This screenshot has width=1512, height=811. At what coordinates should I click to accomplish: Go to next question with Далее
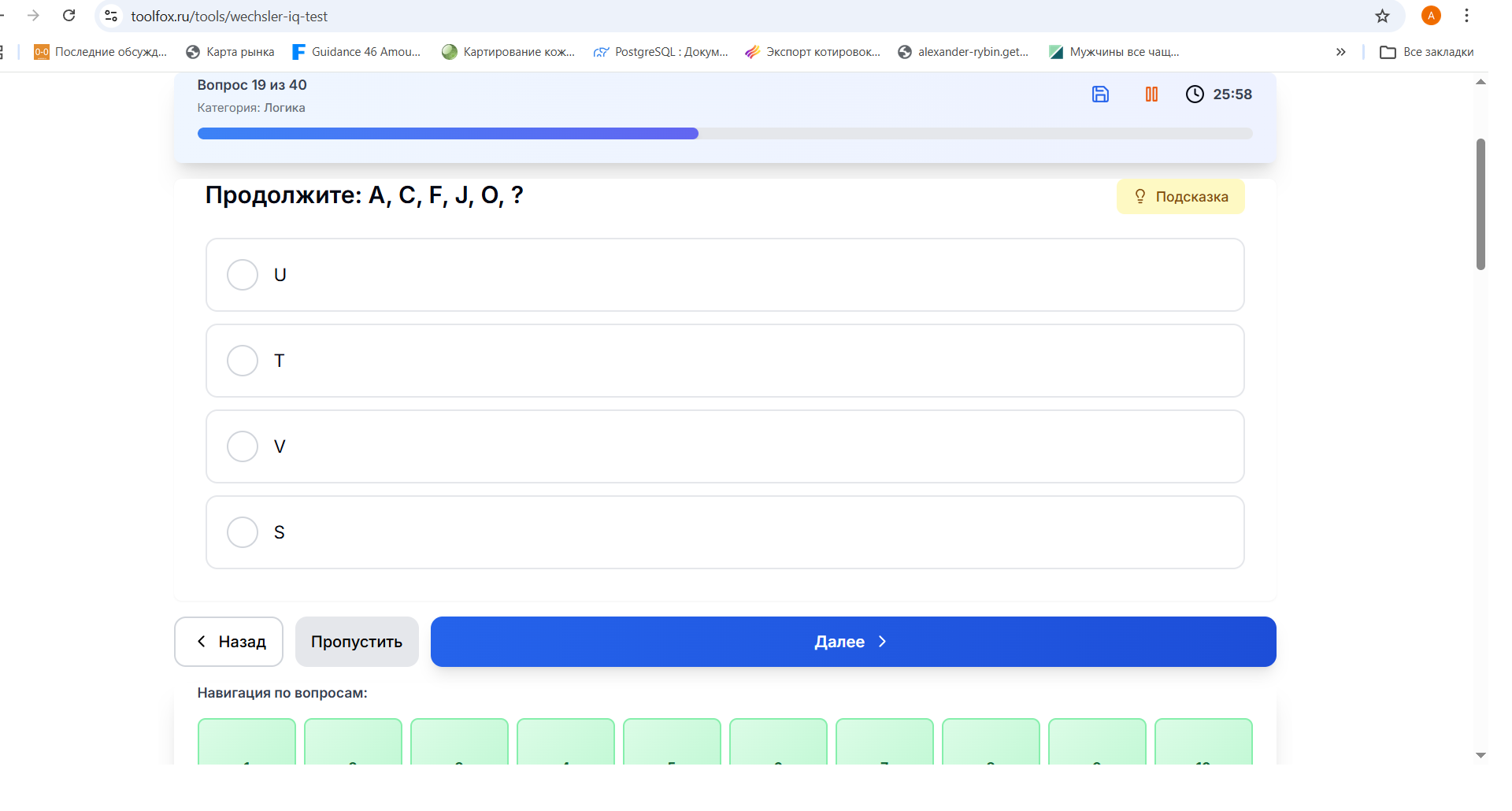click(x=853, y=642)
